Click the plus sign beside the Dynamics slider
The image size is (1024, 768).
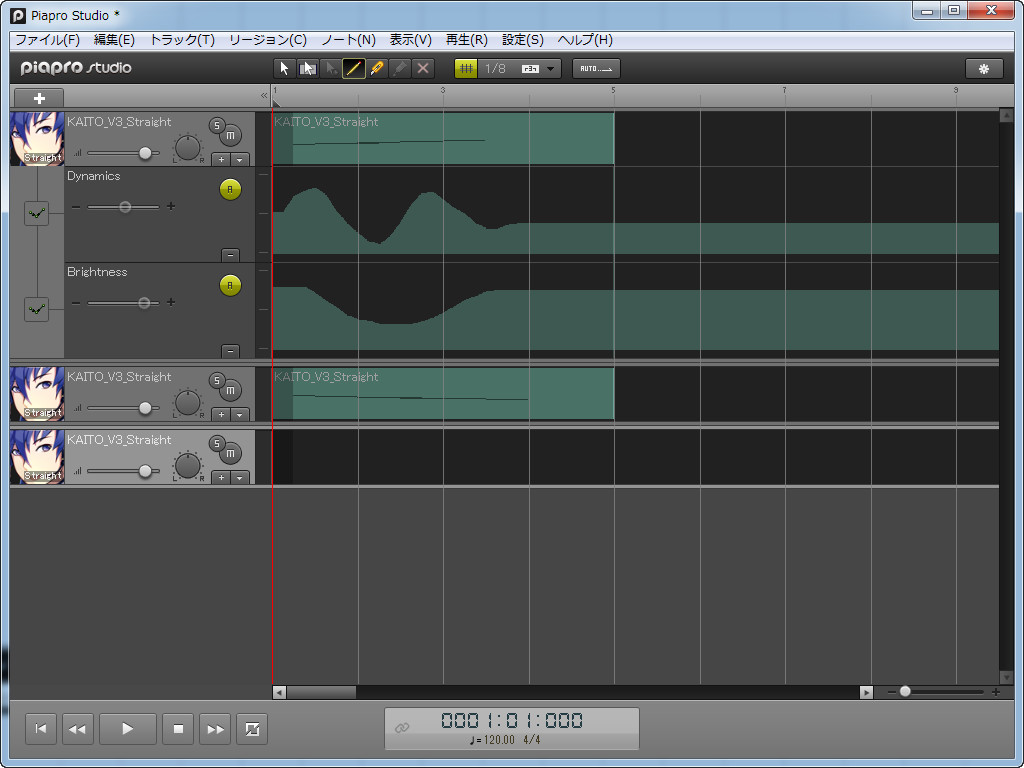[x=171, y=206]
